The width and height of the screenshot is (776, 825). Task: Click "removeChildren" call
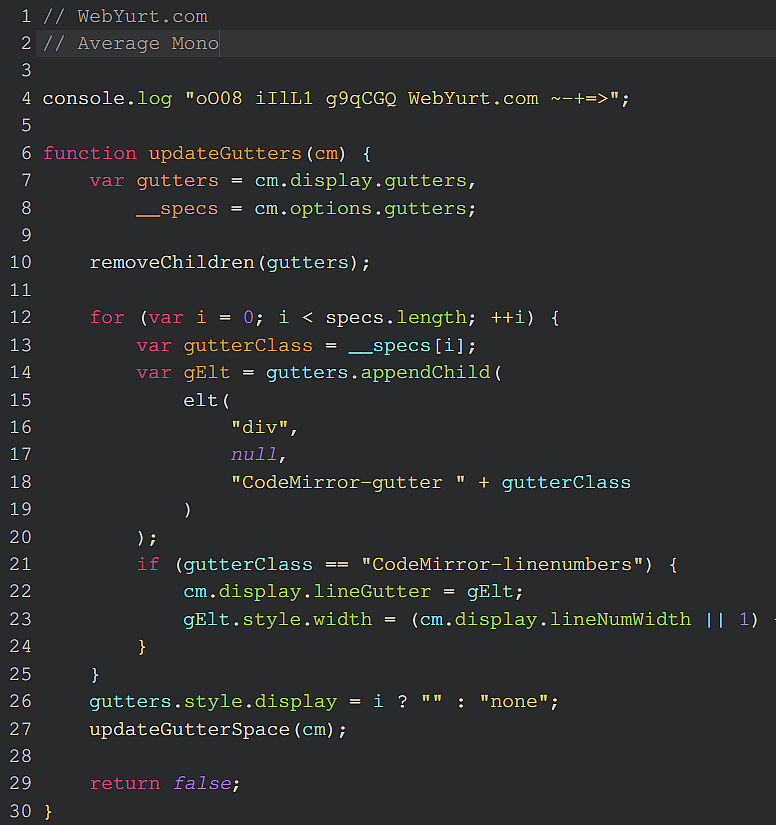[x=172, y=263]
